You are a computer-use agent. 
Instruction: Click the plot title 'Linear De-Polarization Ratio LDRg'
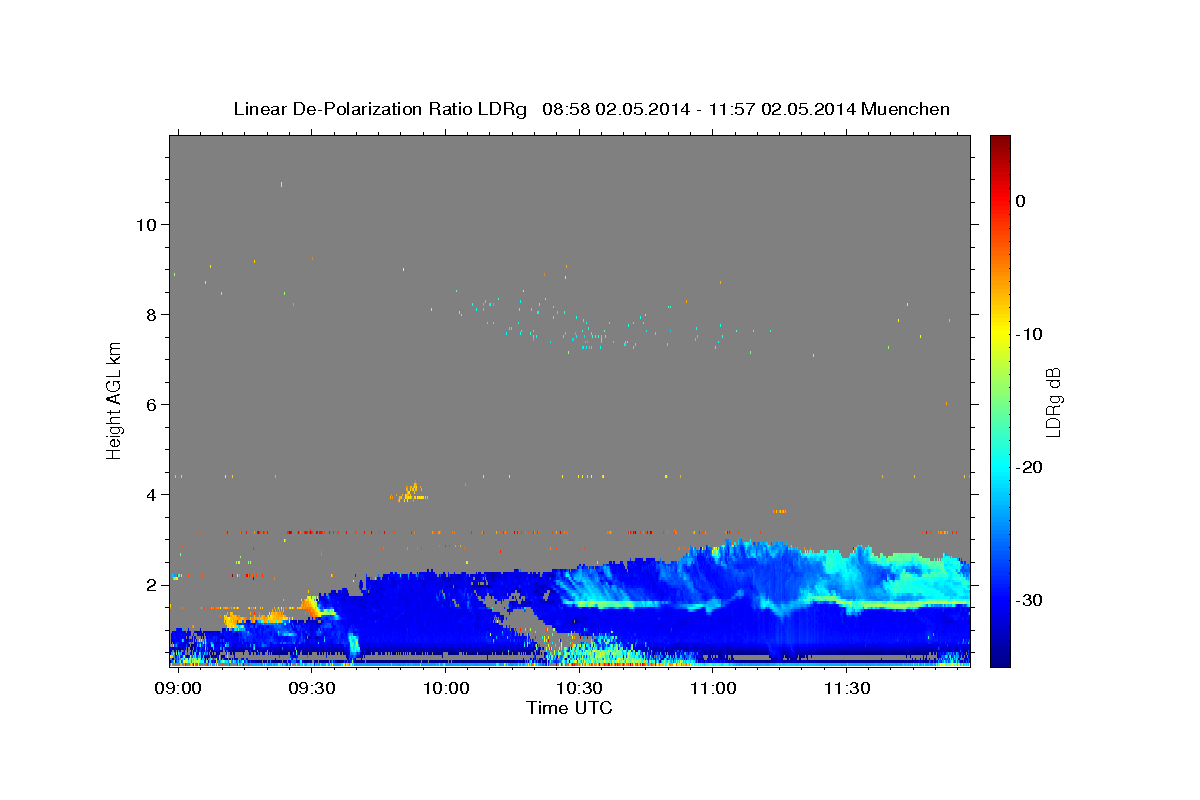click(380, 109)
